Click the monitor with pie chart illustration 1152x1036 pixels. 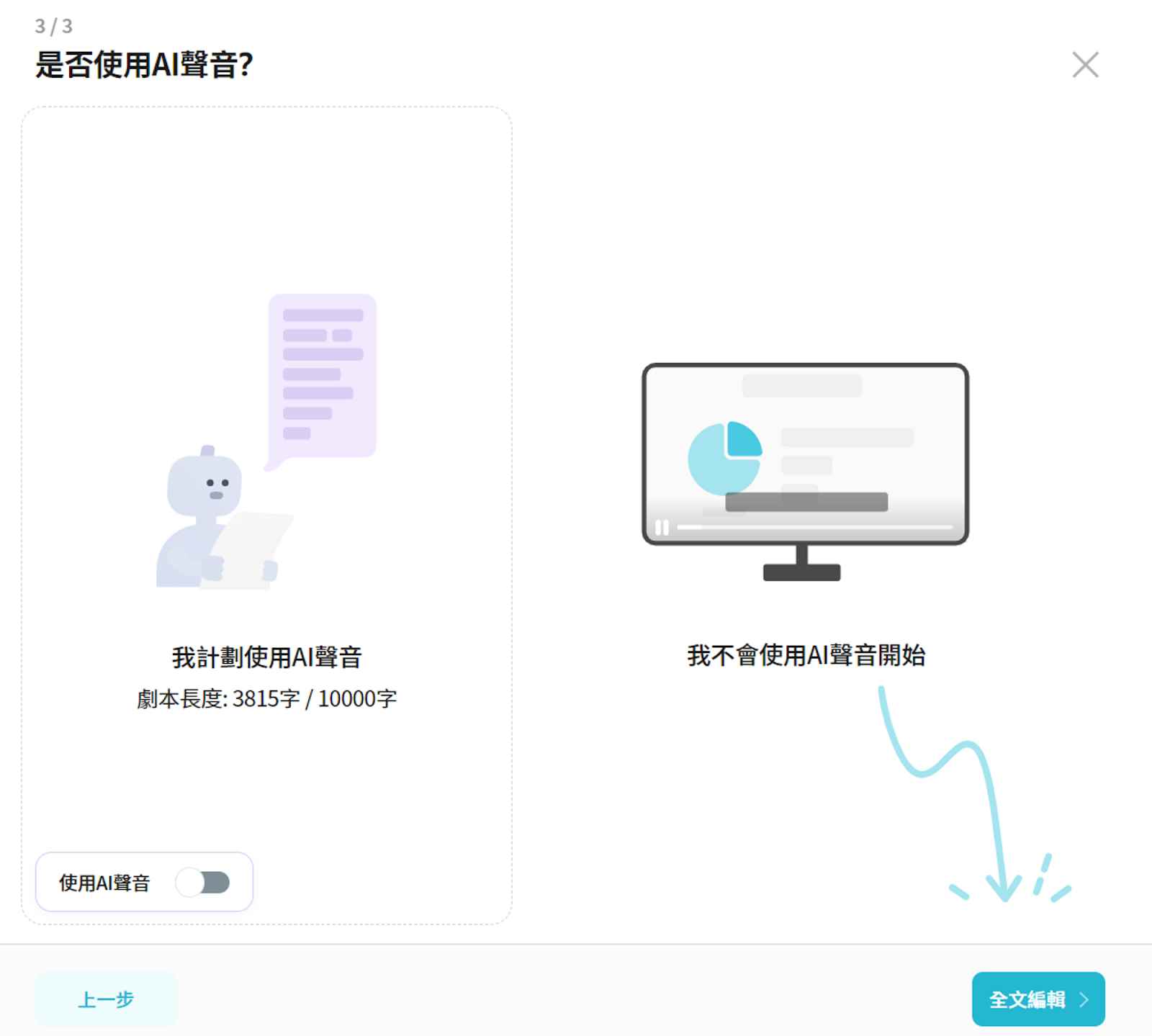pos(805,472)
